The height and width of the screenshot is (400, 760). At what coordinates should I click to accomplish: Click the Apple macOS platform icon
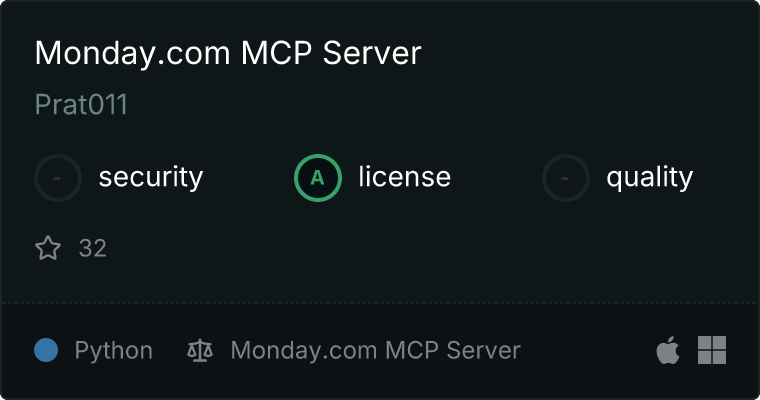click(668, 350)
